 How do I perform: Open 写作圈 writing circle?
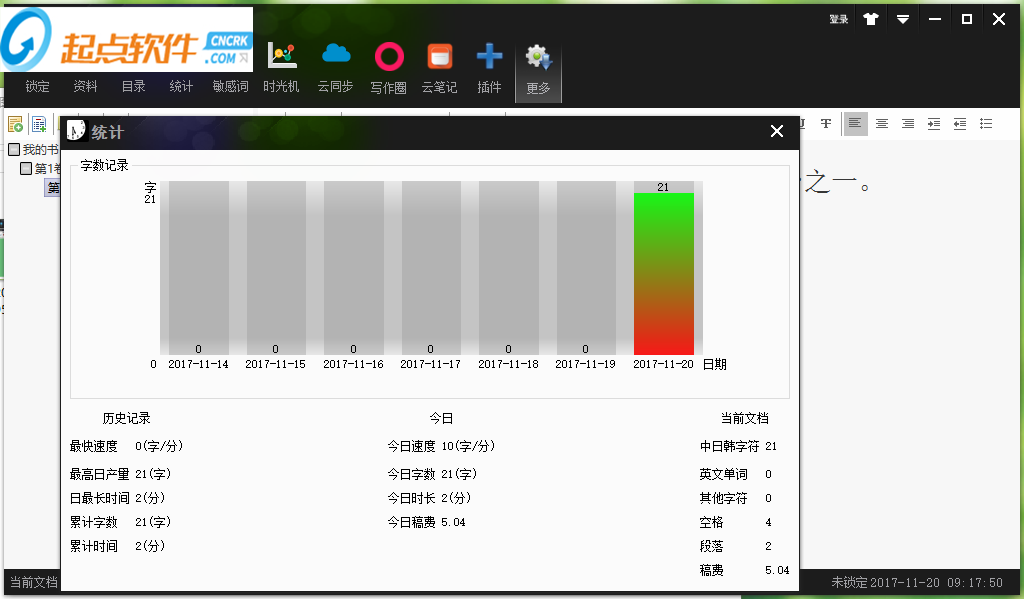[x=388, y=68]
